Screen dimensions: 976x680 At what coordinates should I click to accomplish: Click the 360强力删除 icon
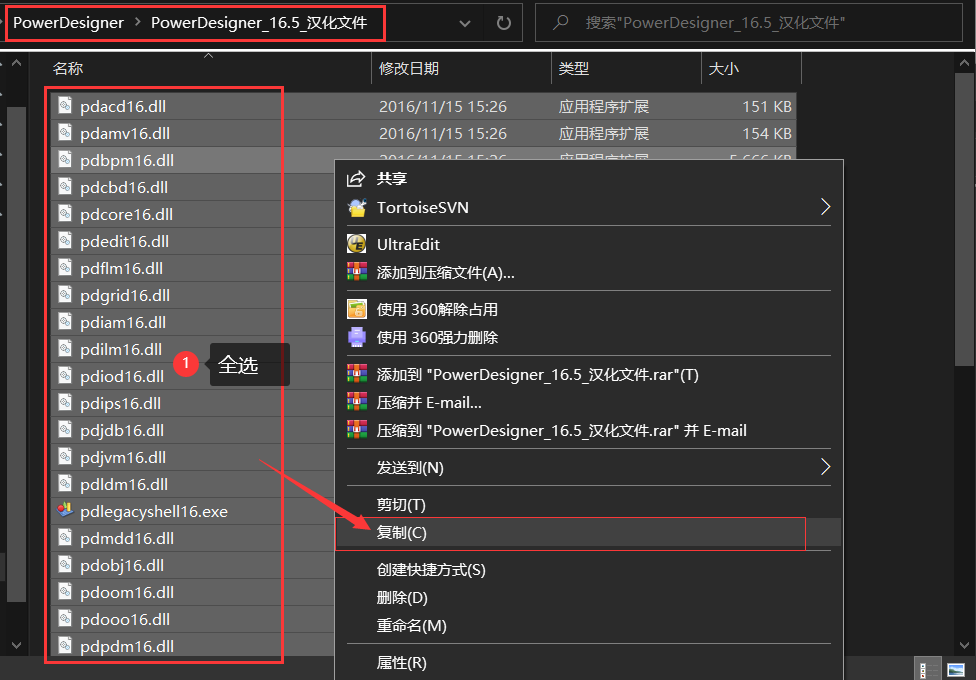356,337
